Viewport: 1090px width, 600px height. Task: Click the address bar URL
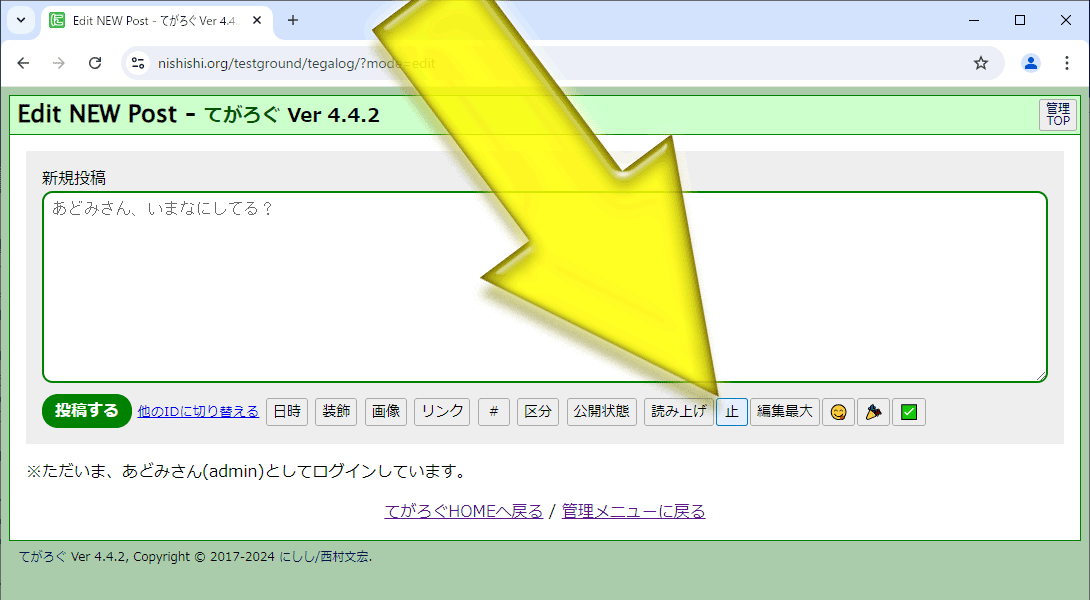tap(296, 63)
